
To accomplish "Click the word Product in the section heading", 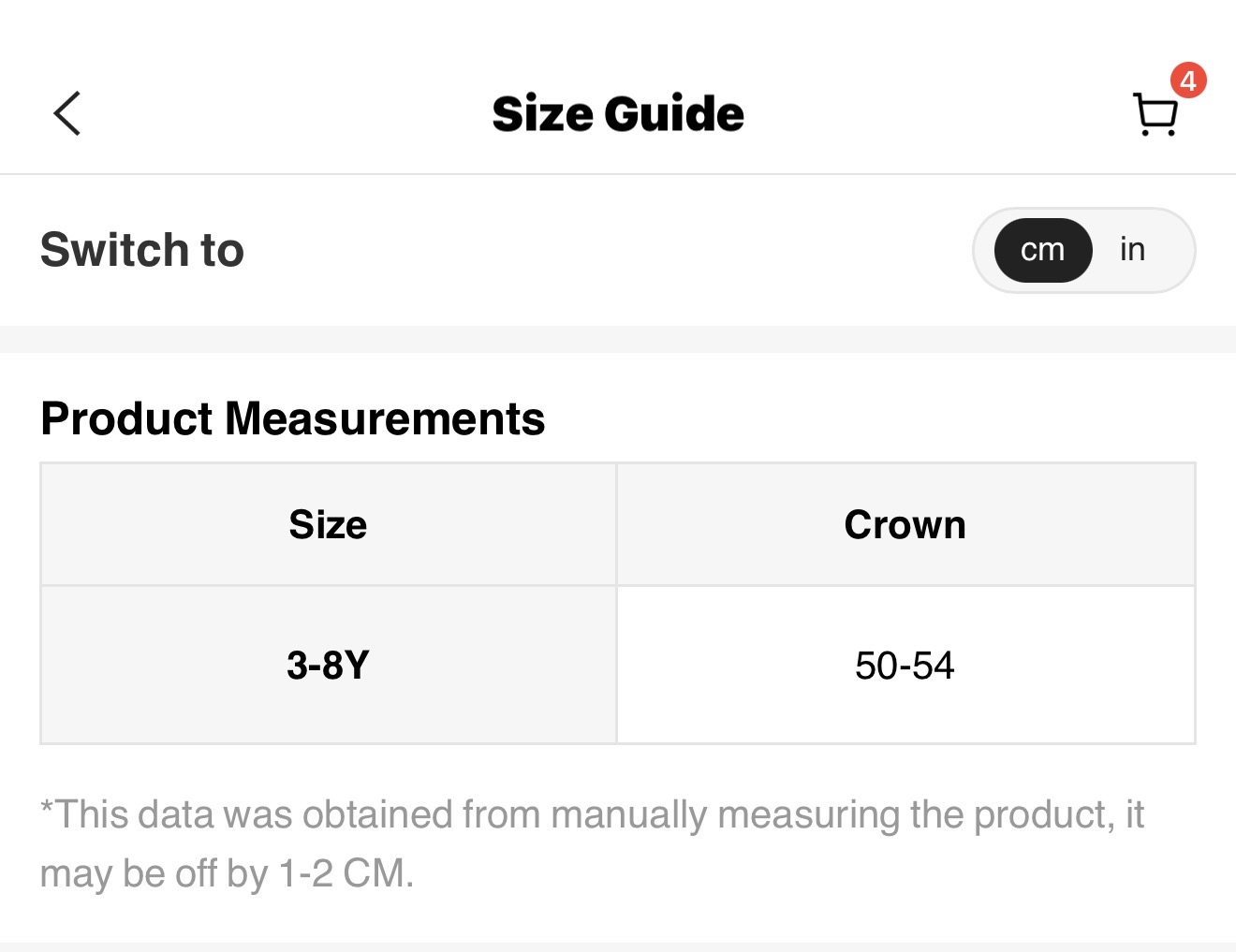I will click(126, 418).
